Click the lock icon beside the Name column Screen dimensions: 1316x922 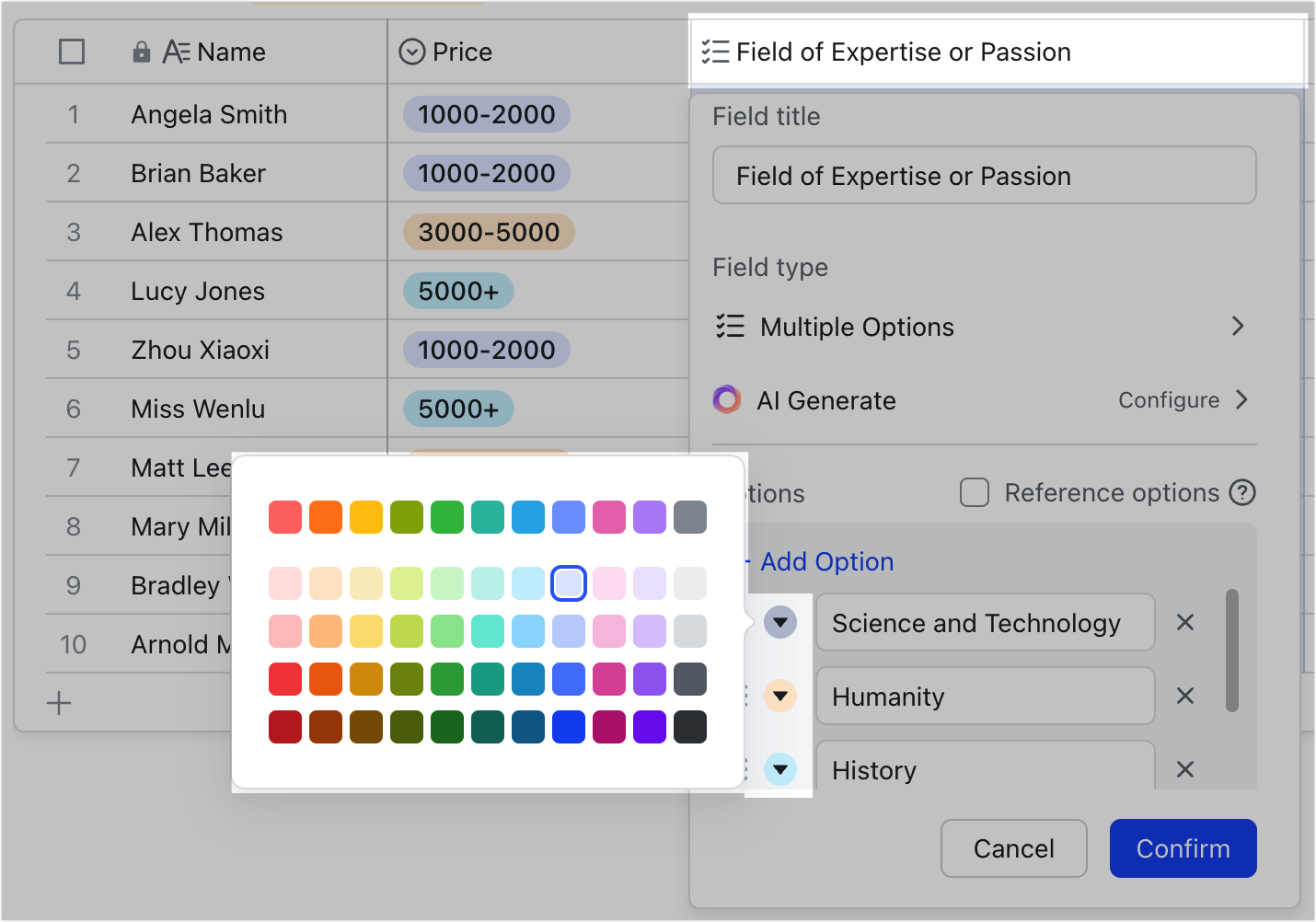141,52
